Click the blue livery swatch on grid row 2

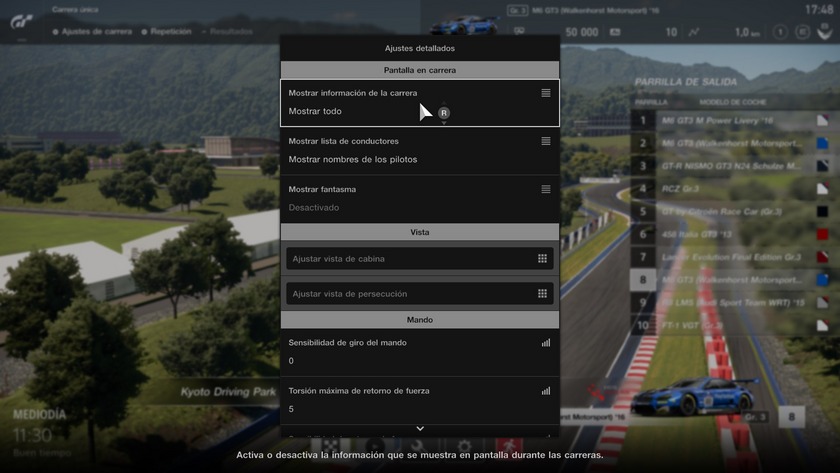(x=822, y=143)
